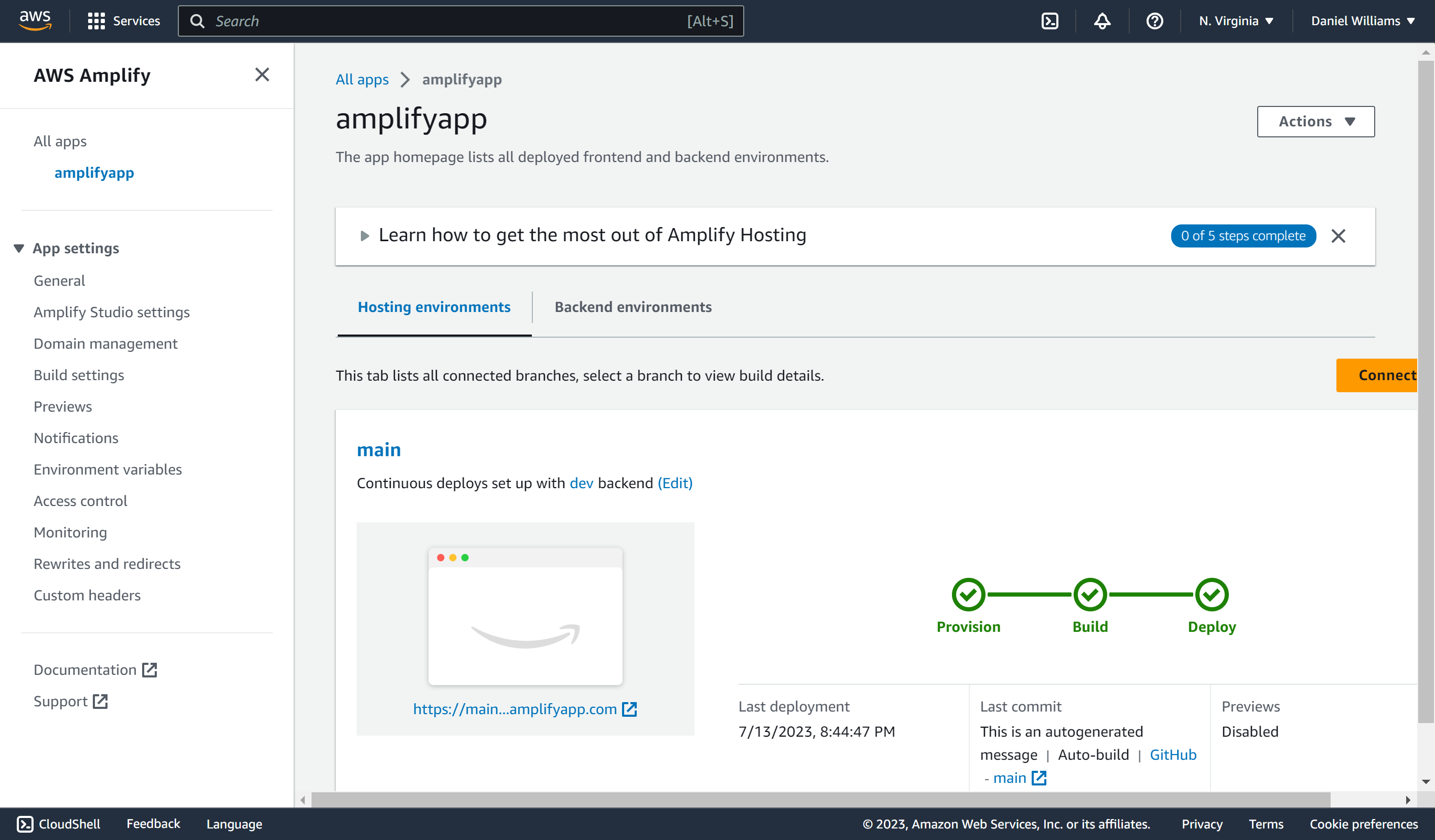Expand the Actions dropdown
This screenshot has height=840, width=1435.
tap(1315, 121)
